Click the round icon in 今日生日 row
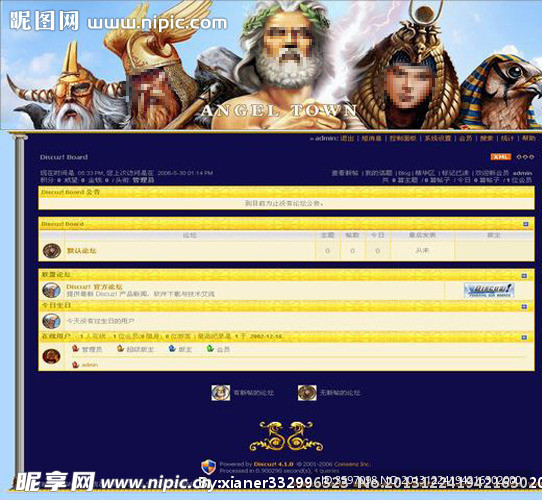 [x=52, y=321]
